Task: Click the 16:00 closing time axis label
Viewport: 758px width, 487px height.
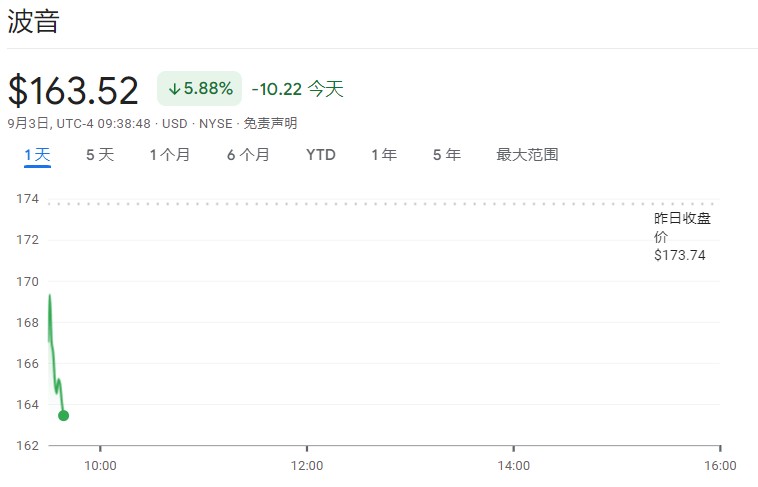Action: [720, 465]
